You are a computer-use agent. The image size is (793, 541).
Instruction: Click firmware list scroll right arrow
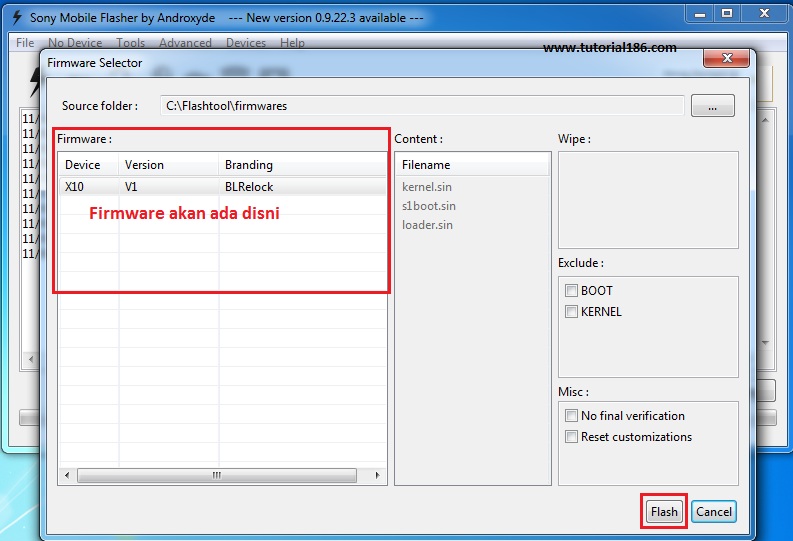click(x=377, y=475)
